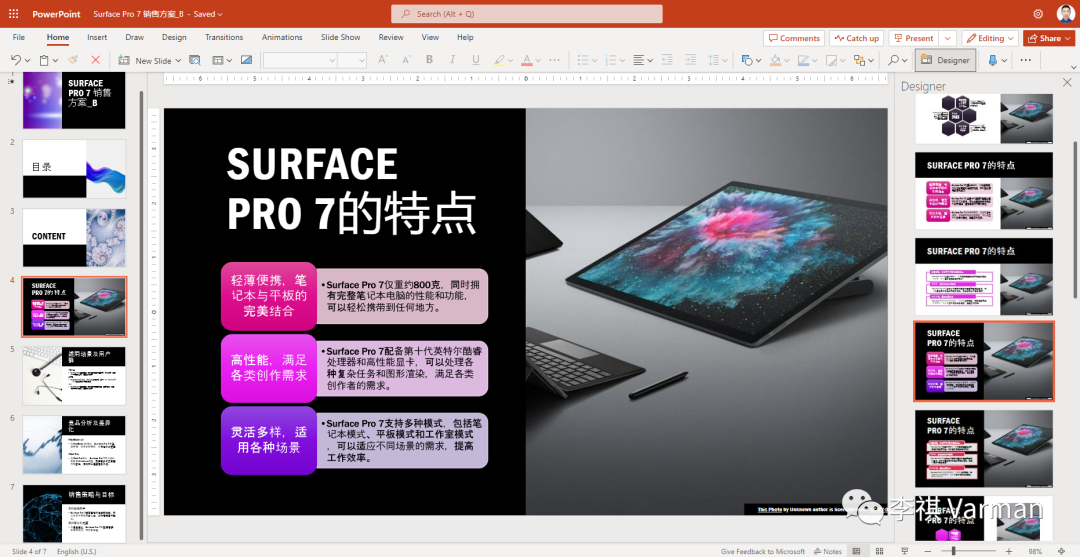Open the ribbon overflow ellipsis menu
Screen dimensions: 1080x557
point(1026,61)
